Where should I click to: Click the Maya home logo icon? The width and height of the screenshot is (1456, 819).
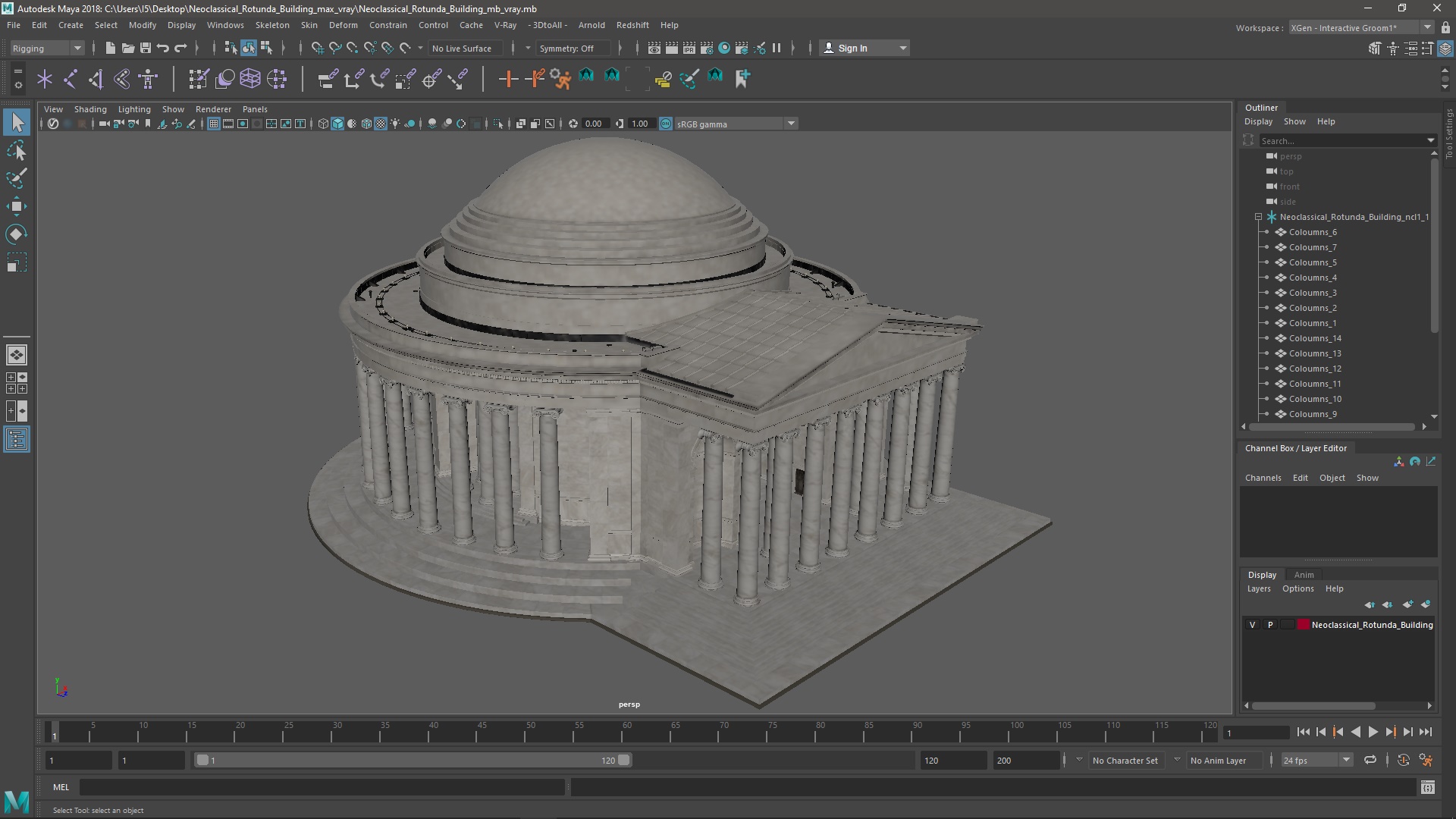click(x=17, y=801)
